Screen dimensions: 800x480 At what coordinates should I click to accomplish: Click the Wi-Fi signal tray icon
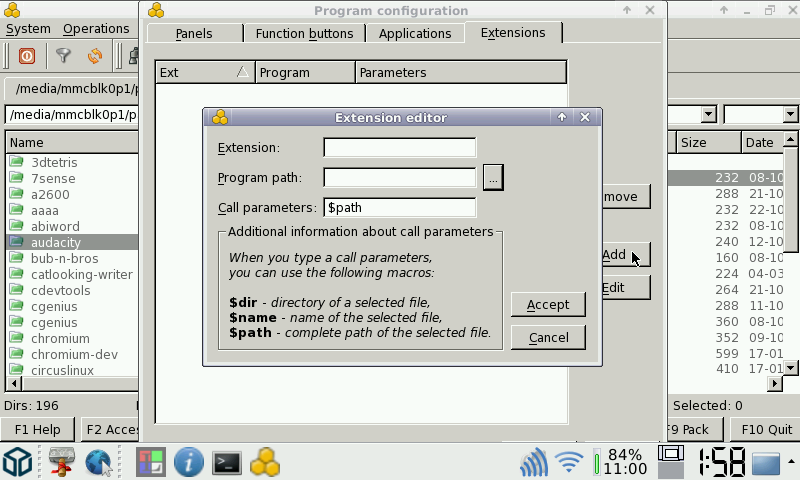(569, 462)
